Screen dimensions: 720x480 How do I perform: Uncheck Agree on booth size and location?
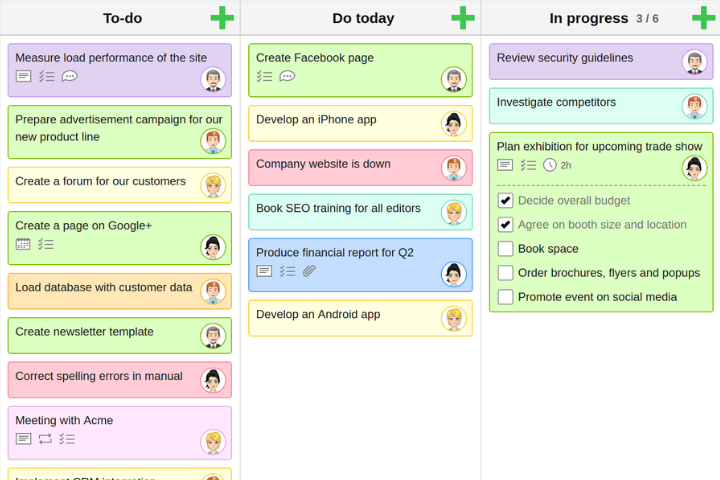(506, 225)
